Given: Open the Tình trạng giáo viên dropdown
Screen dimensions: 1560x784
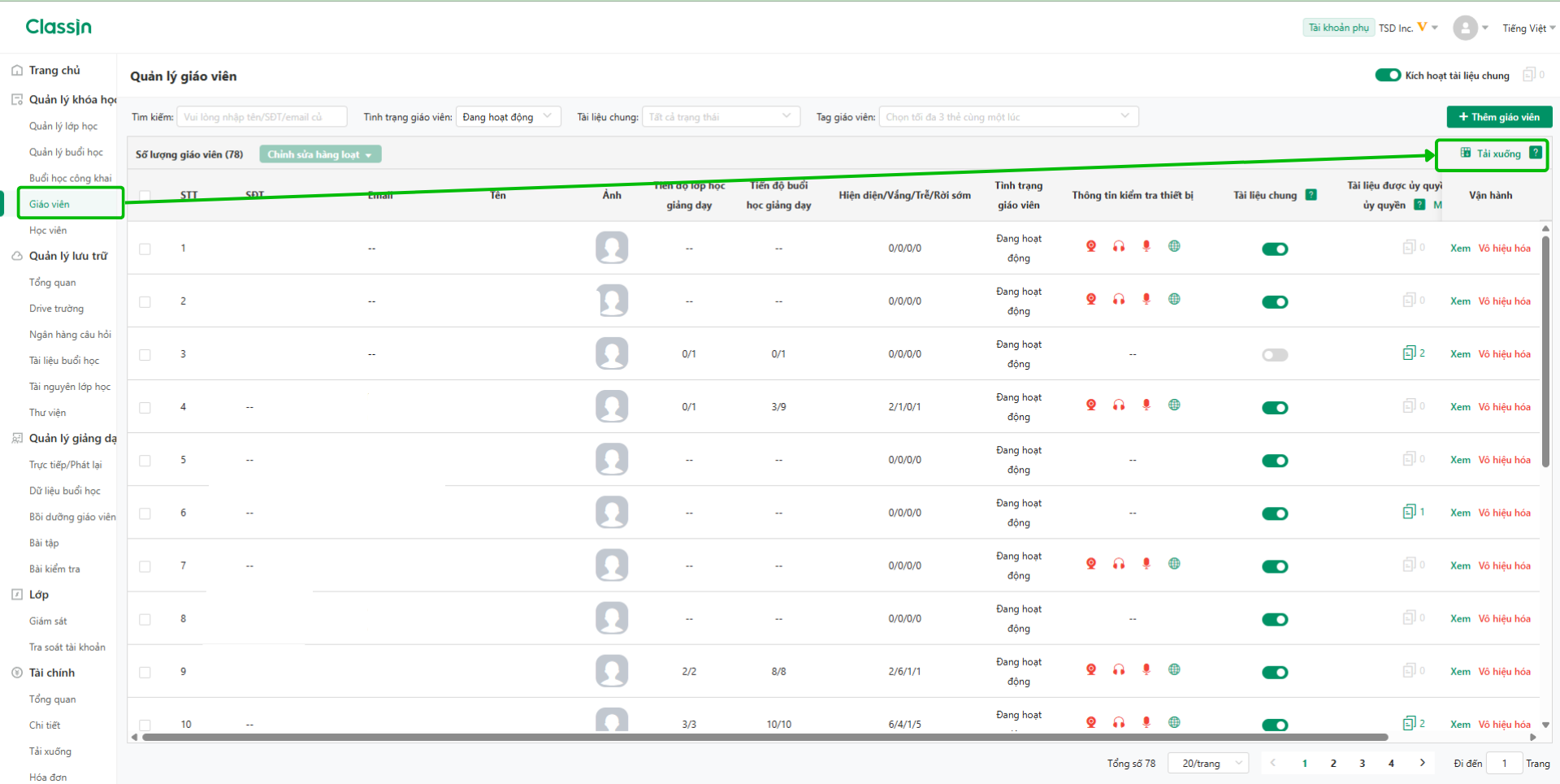Looking at the screenshot, I should (x=509, y=117).
